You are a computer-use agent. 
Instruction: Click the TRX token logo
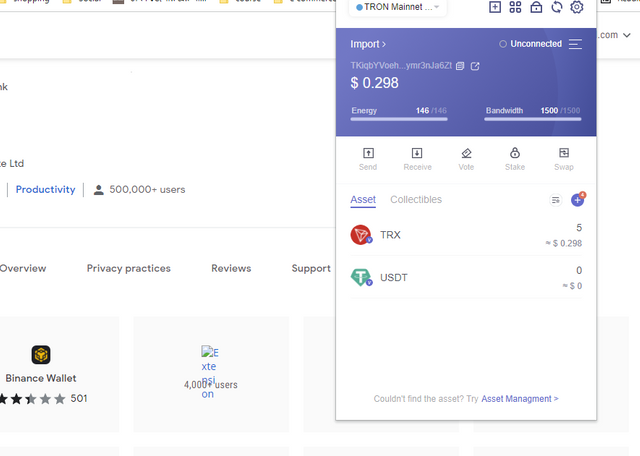pos(361,235)
